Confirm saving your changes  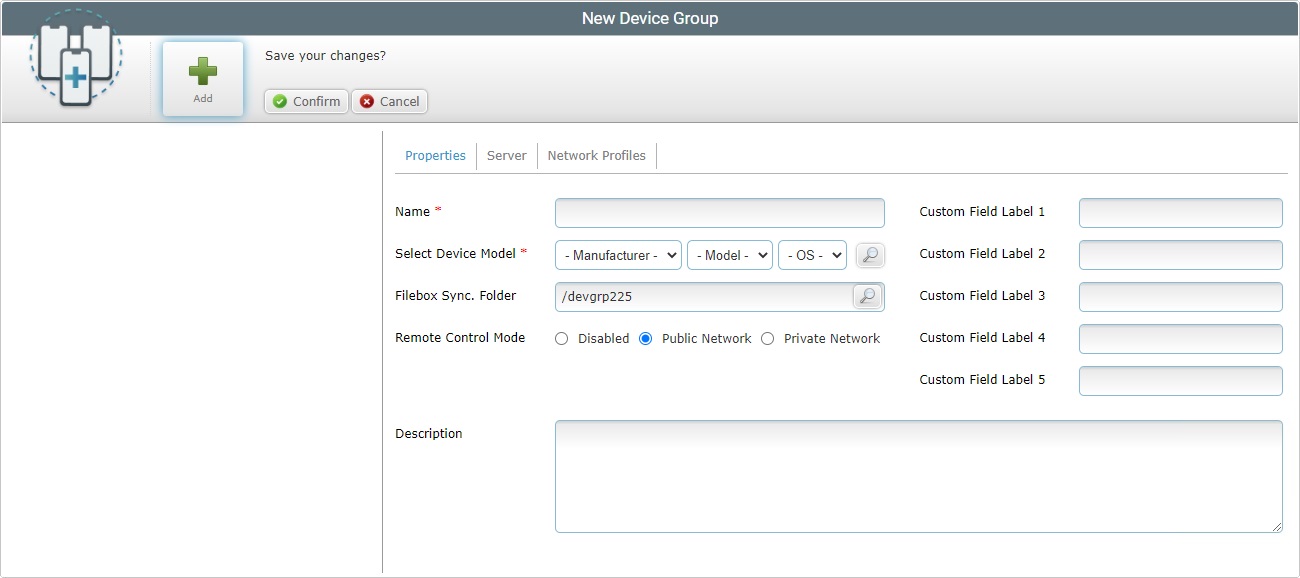[x=305, y=101]
